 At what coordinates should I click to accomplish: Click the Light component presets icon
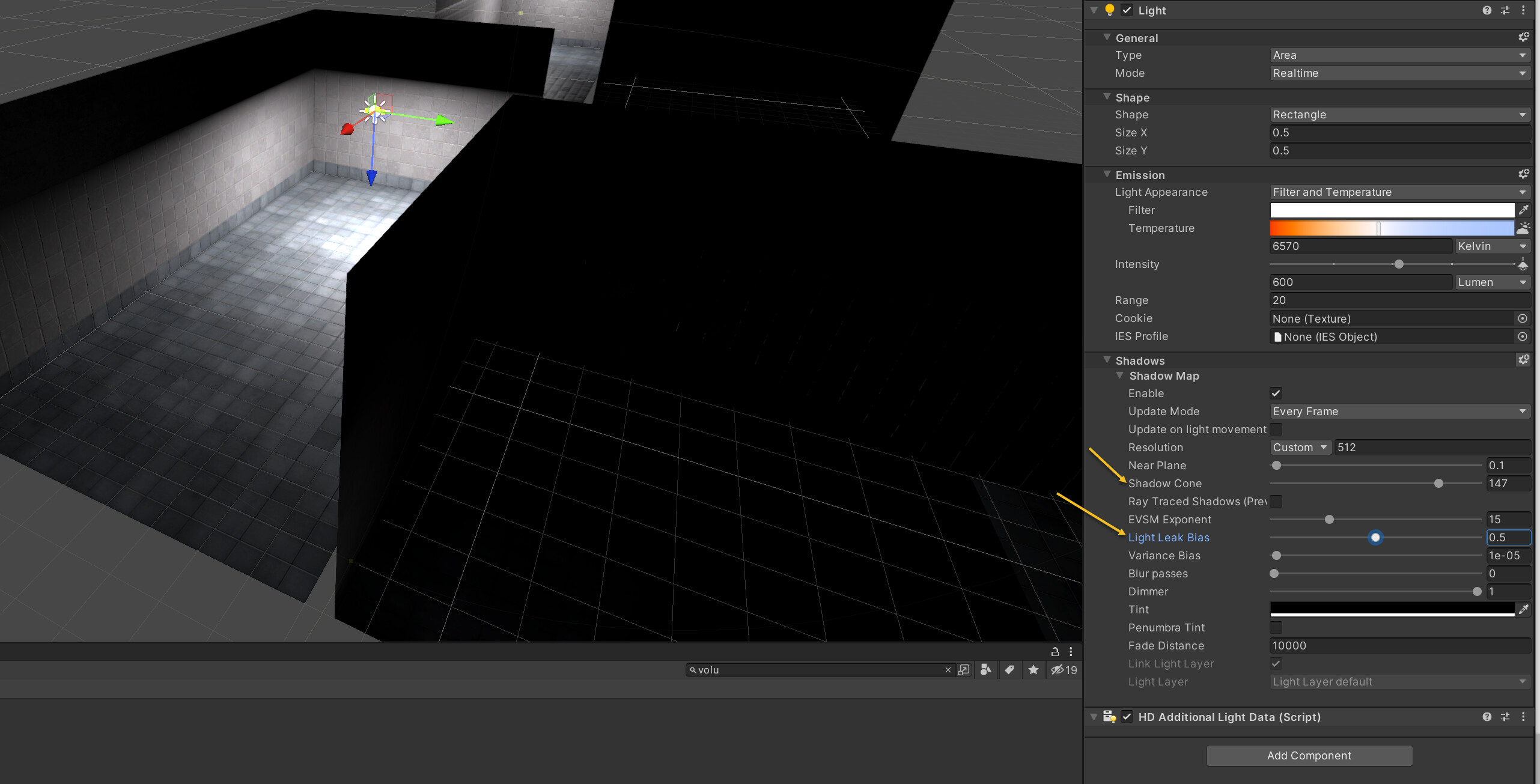pyautogui.click(x=1505, y=10)
